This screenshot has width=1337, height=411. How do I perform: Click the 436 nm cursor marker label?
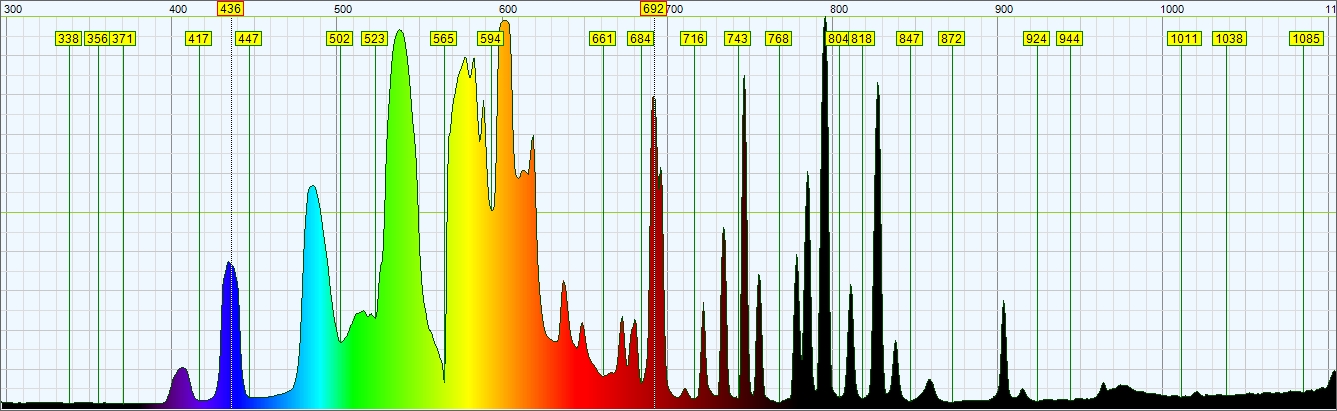tap(230, 8)
